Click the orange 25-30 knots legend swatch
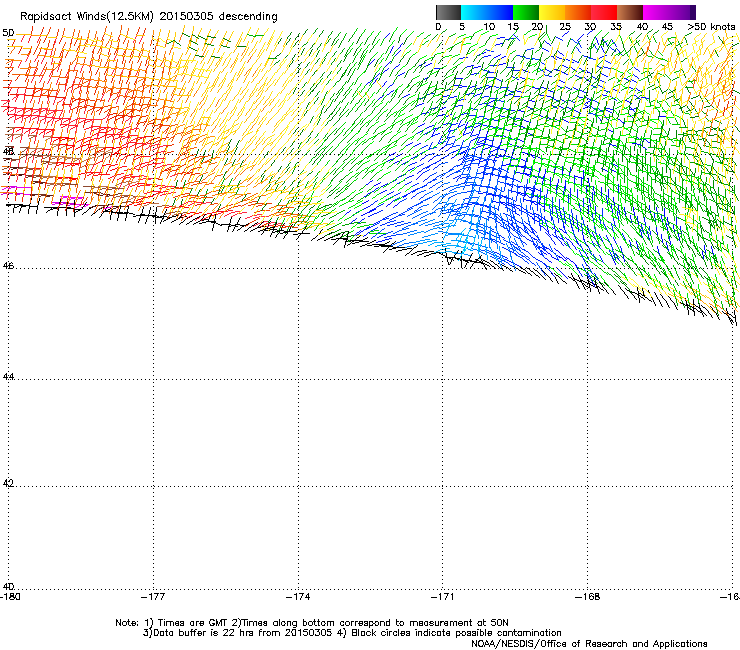The image size is (740, 650). (x=578, y=12)
